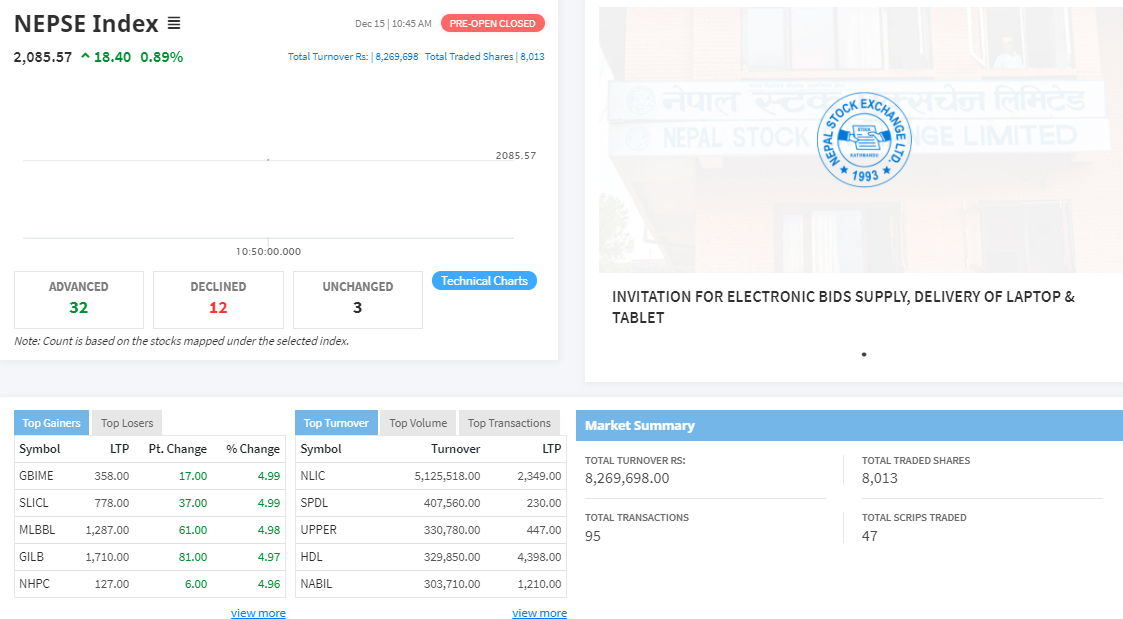Click the Pt. Change column header

[x=178, y=449]
